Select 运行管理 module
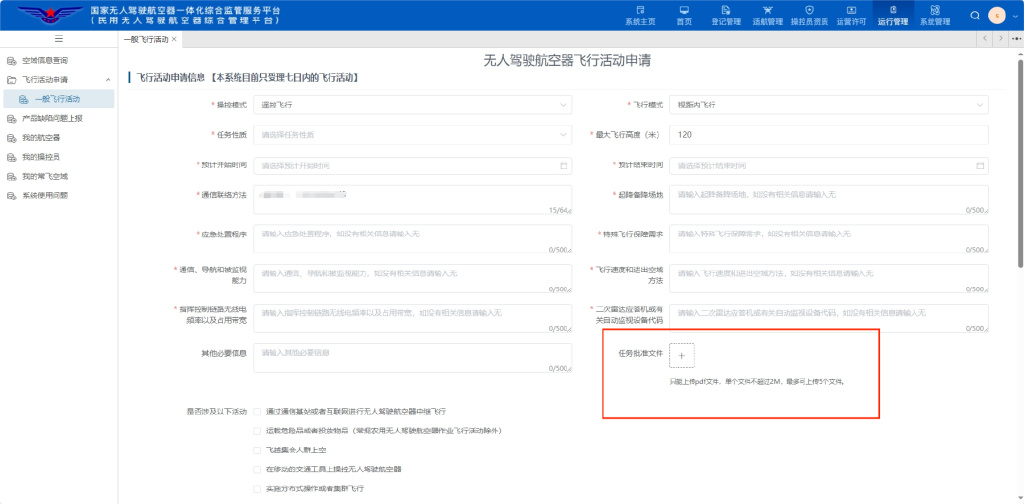 tap(893, 15)
